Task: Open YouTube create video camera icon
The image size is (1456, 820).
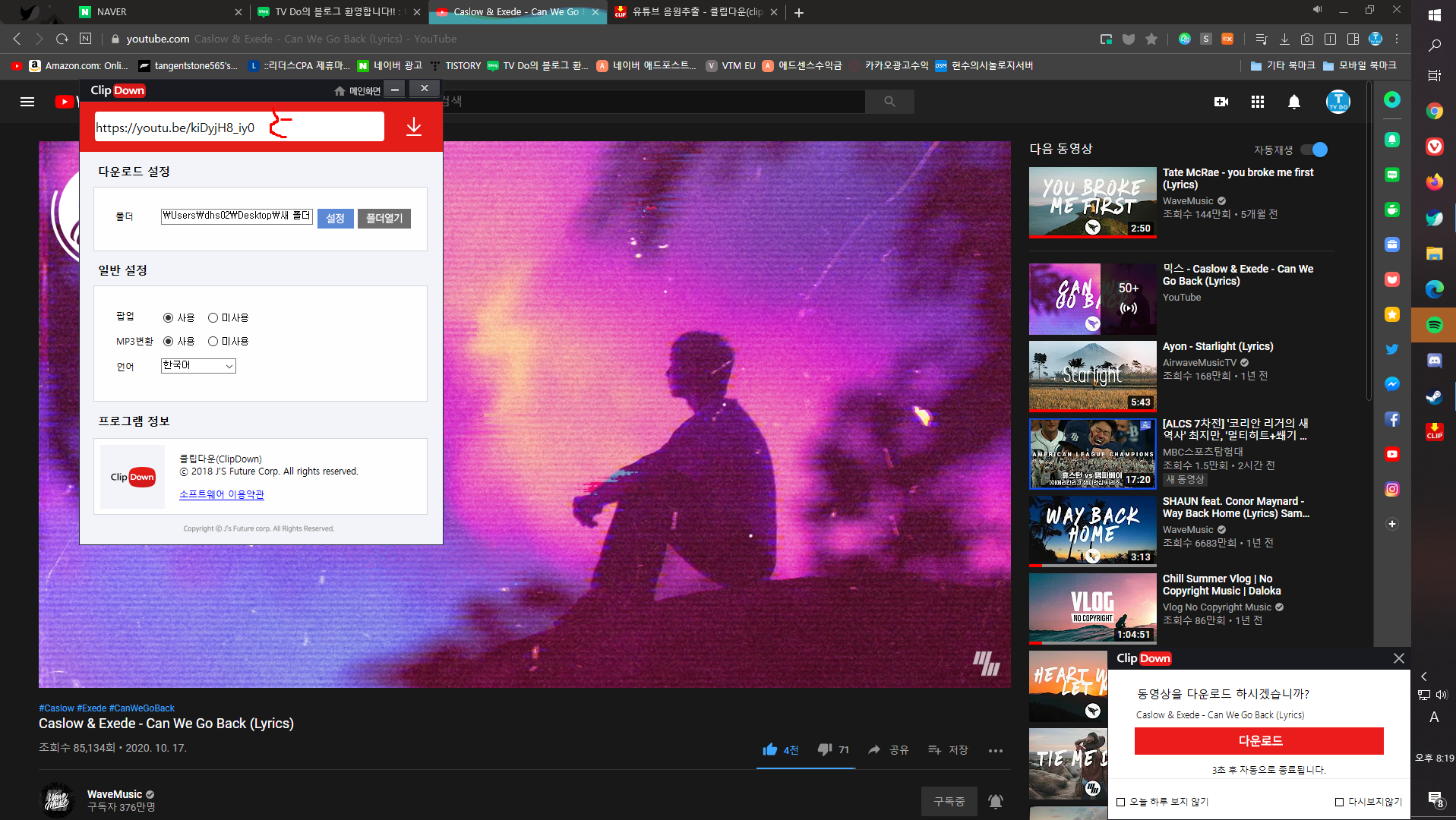Action: [x=1221, y=102]
